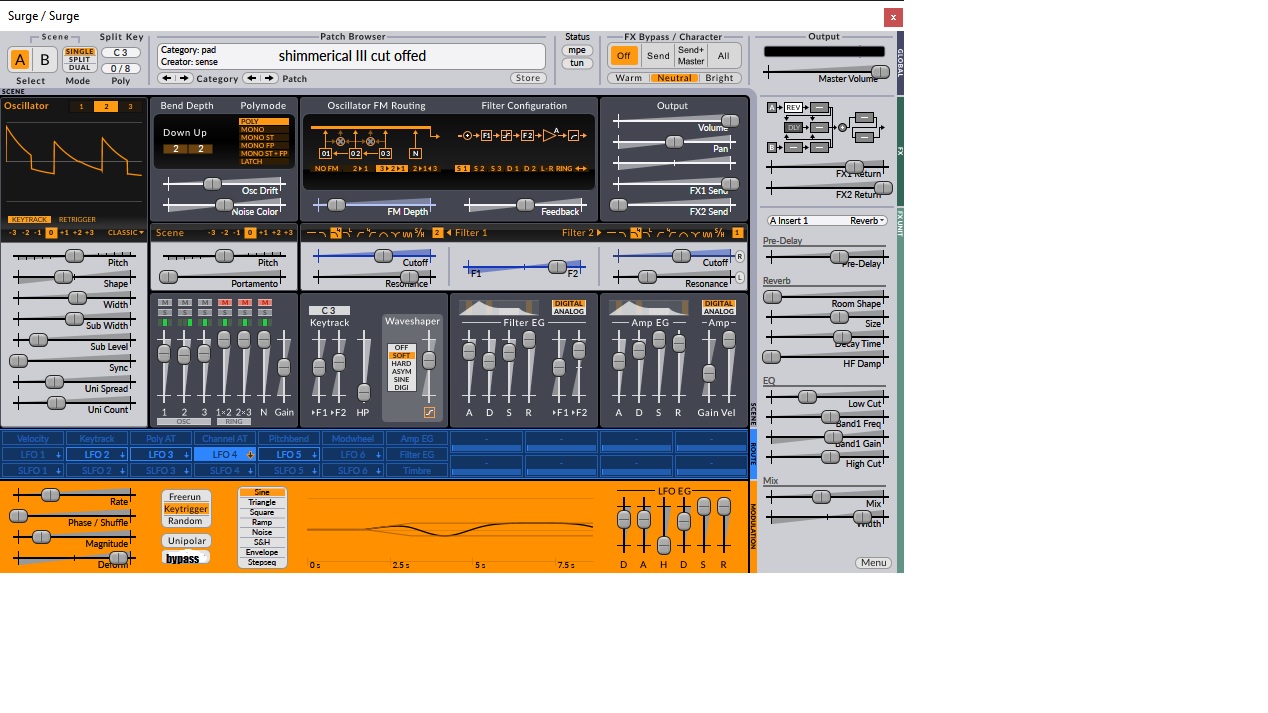The height and width of the screenshot is (713, 1268).
Task: Select oscillator tab 1
Action: (81, 106)
